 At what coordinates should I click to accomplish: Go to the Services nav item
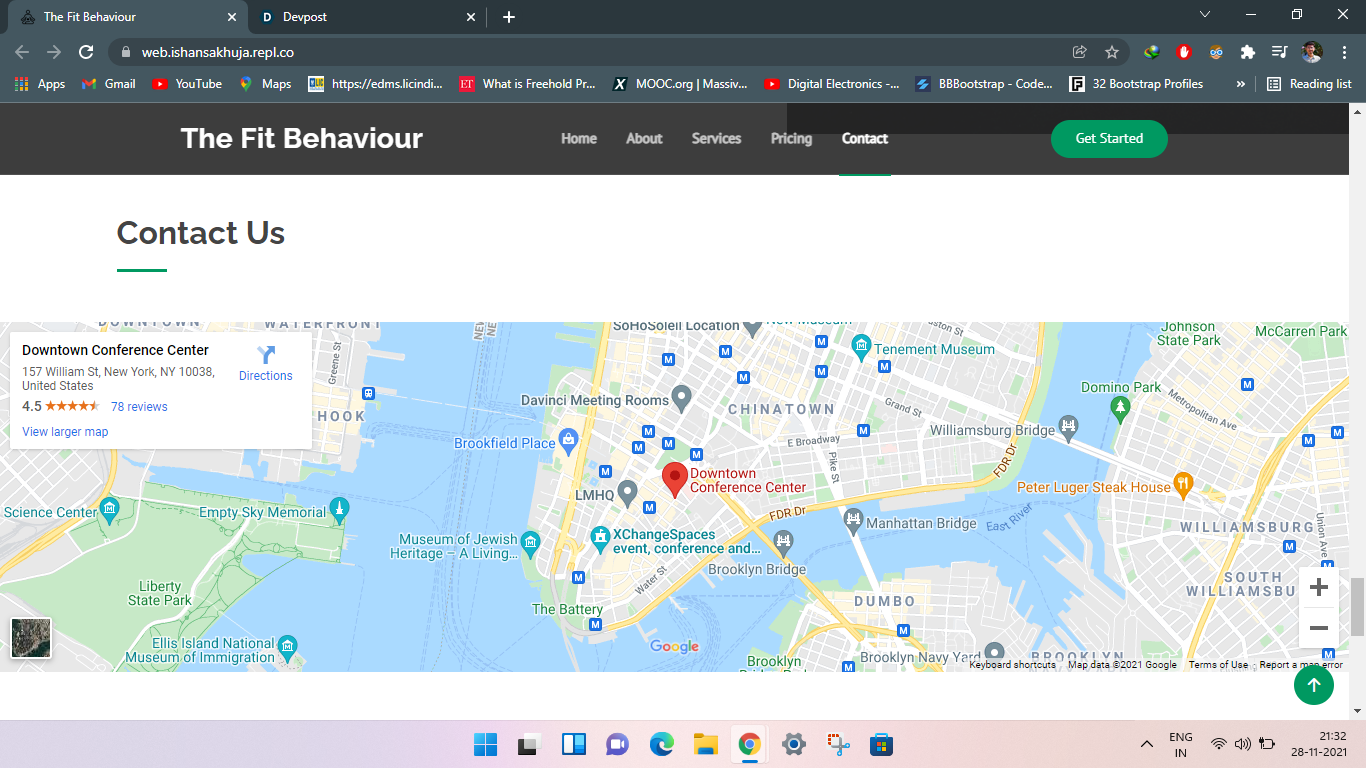716,139
